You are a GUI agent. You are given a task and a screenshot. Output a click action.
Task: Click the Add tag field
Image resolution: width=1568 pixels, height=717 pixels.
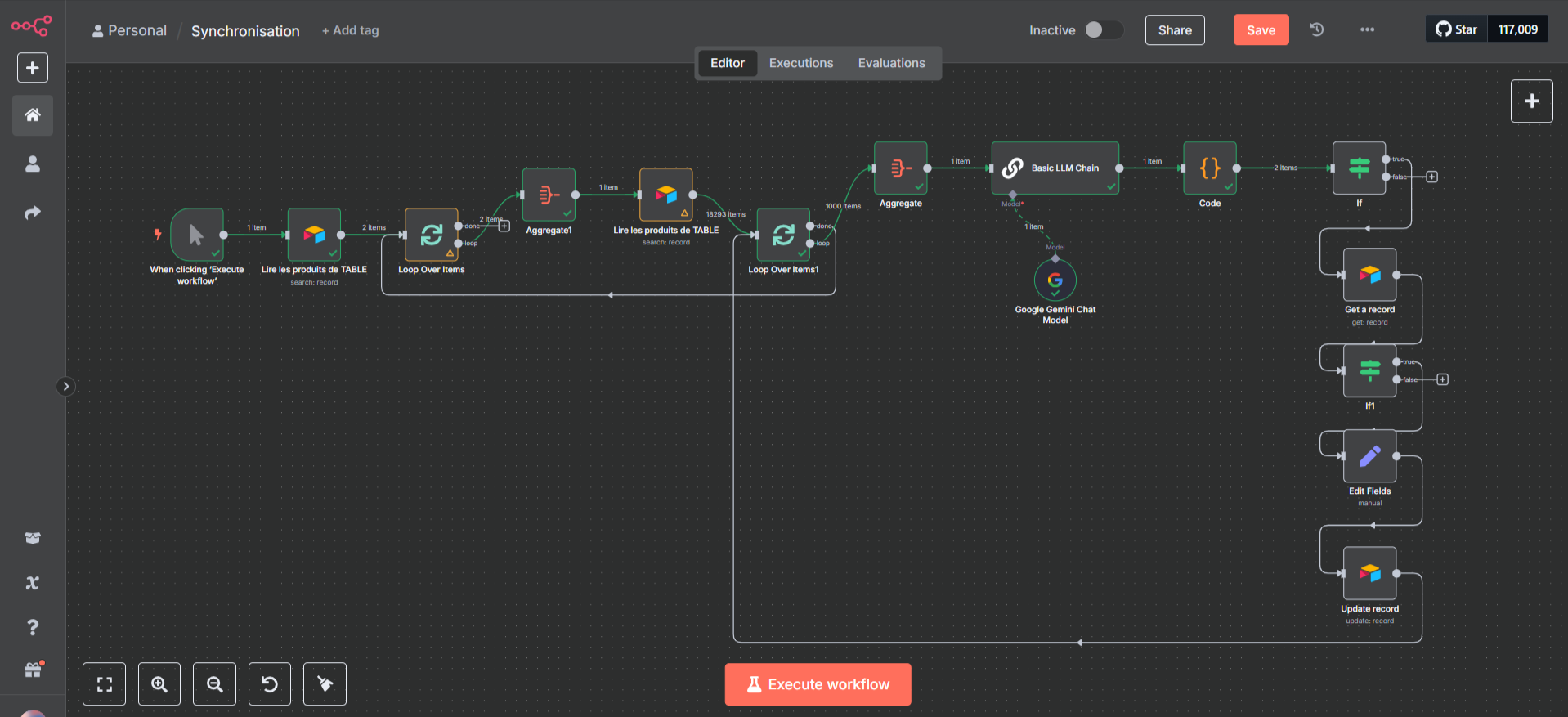(x=351, y=30)
